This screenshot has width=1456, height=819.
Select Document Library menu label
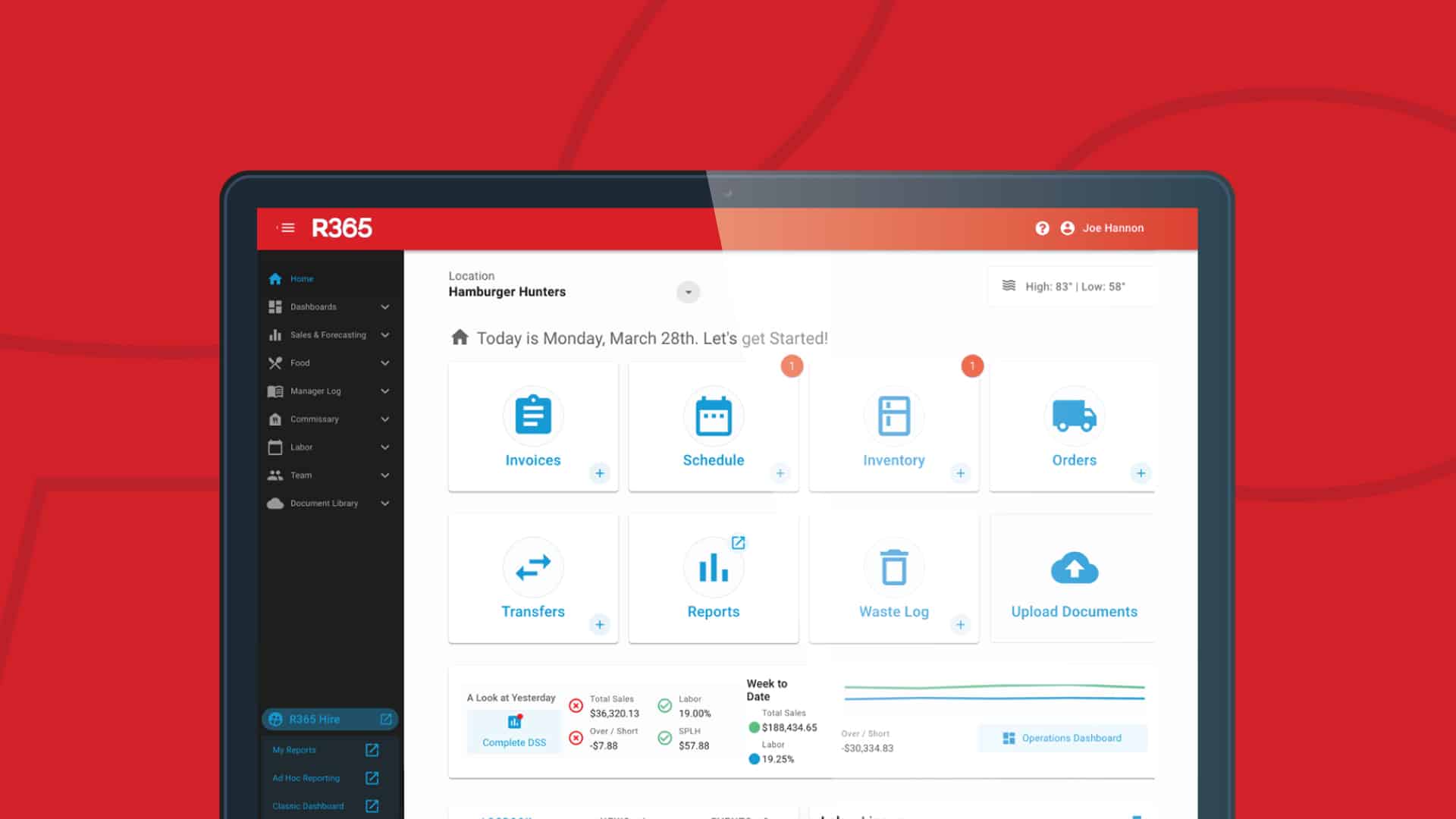pos(324,504)
